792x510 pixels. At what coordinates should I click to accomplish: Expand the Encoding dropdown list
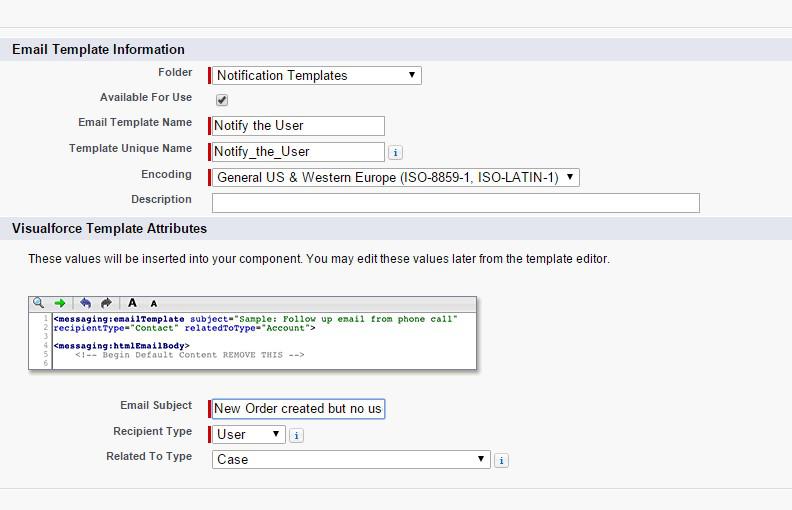click(x=395, y=178)
